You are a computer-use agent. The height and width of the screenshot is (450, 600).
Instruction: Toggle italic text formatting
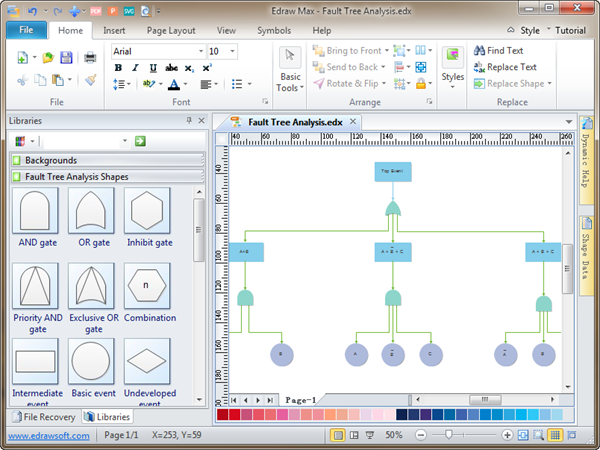[135, 68]
